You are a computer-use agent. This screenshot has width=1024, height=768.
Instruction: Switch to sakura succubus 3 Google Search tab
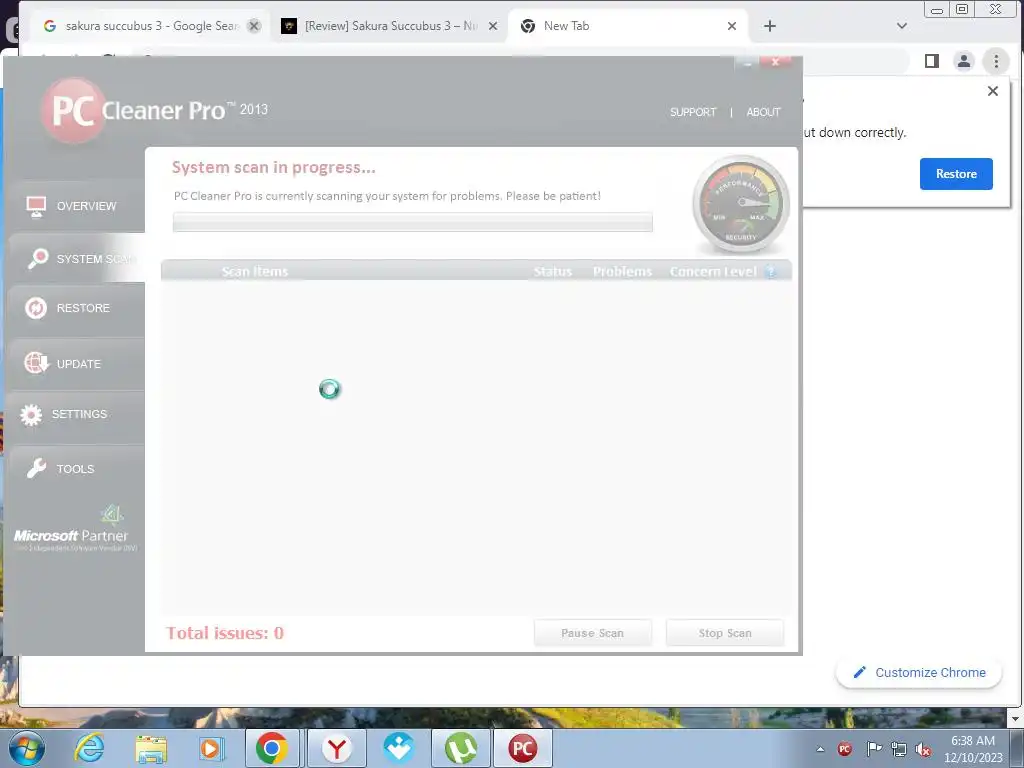pyautogui.click(x=150, y=25)
